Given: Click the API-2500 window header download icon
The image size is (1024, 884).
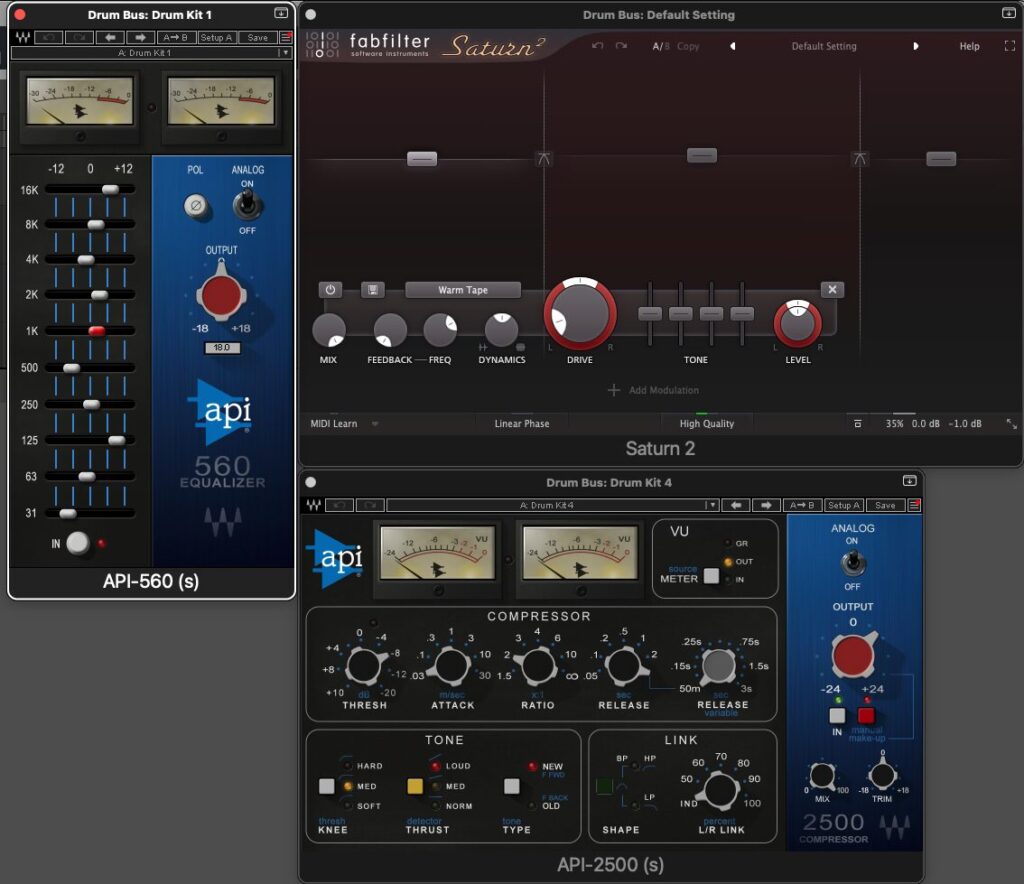Looking at the screenshot, I should pos(909,481).
